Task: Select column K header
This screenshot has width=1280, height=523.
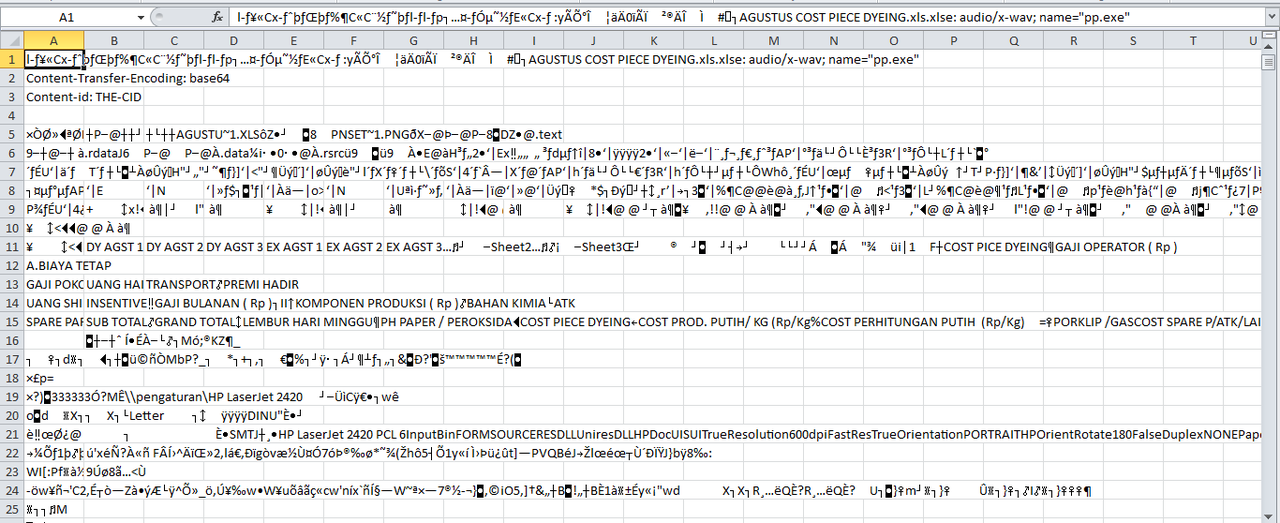Action: point(653,40)
